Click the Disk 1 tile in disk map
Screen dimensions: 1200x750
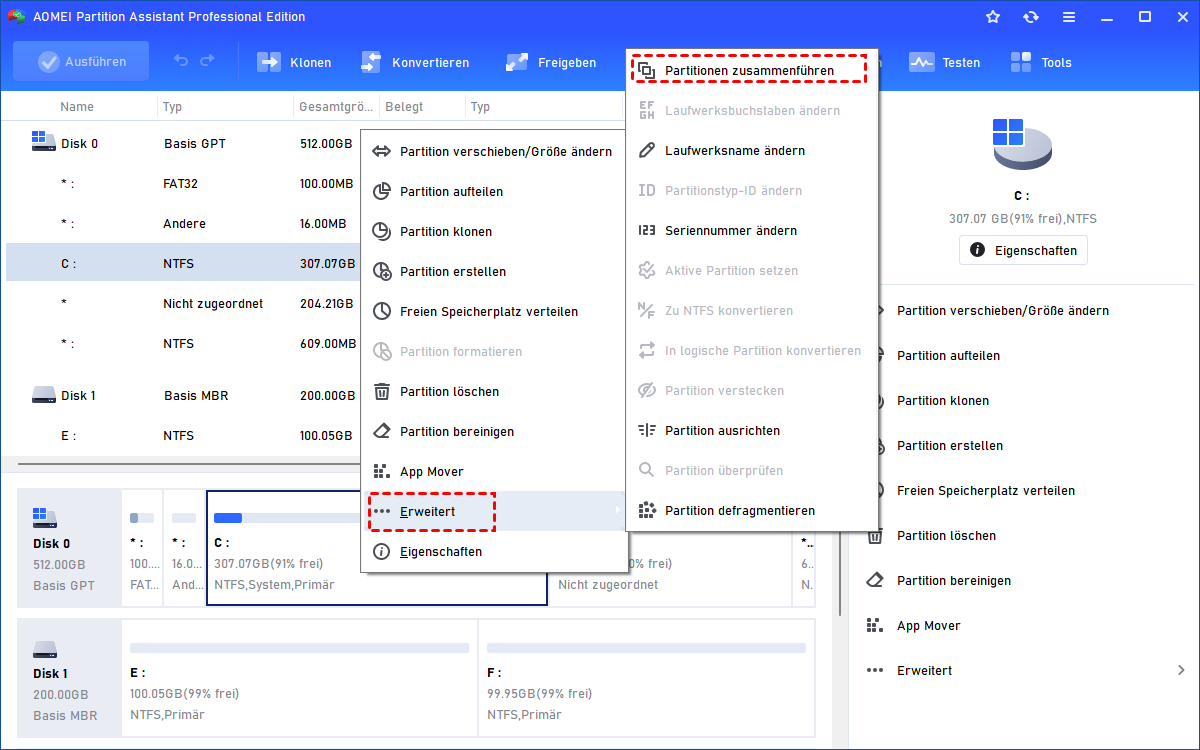point(68,678)
